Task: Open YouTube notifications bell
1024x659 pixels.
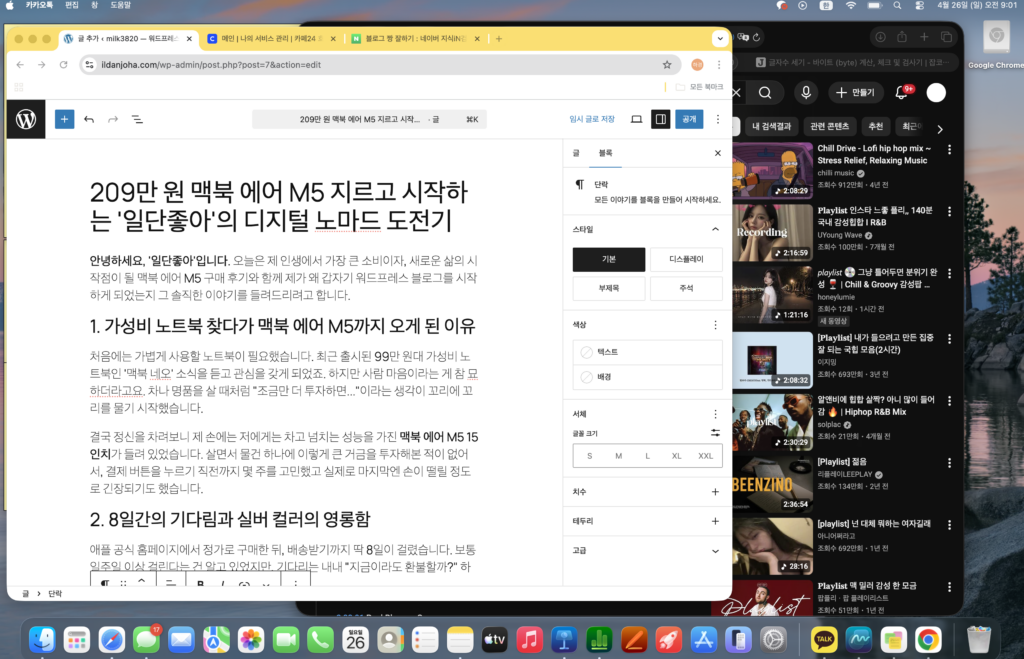Action: pos(901,93)
